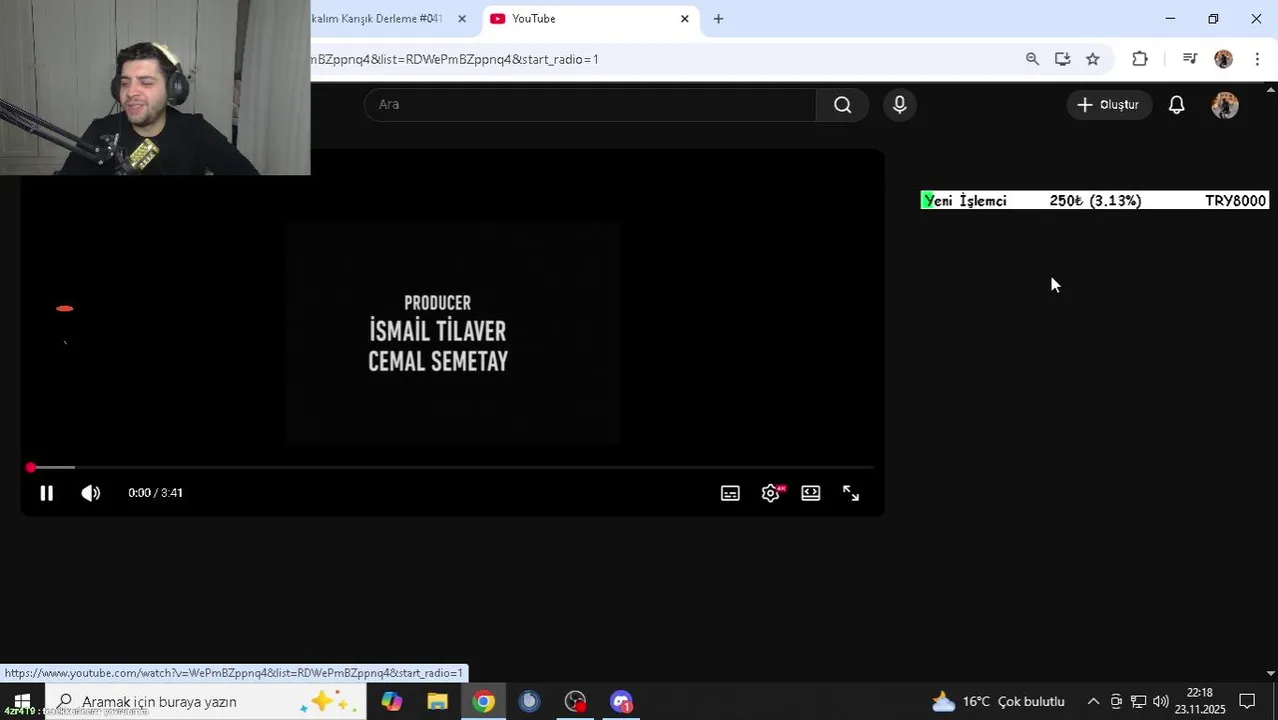Launch Copilot from the taskbar
The width and height of the screenshot is (1278, 720).
(x=391, y=701)
